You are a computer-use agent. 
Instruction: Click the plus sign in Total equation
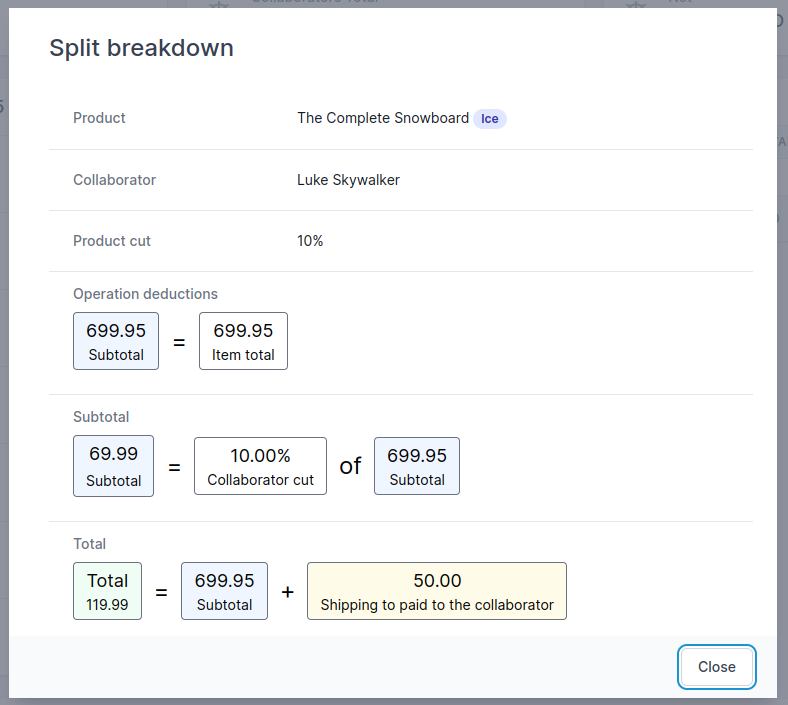click(x=287, y=592)
